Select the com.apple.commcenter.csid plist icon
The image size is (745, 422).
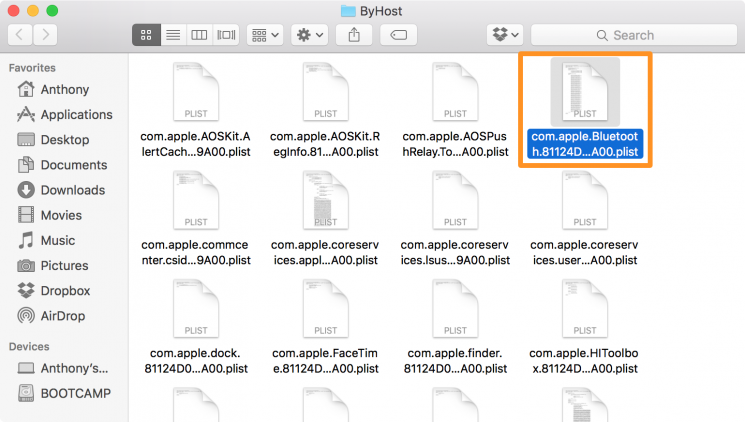pos(196,200)
